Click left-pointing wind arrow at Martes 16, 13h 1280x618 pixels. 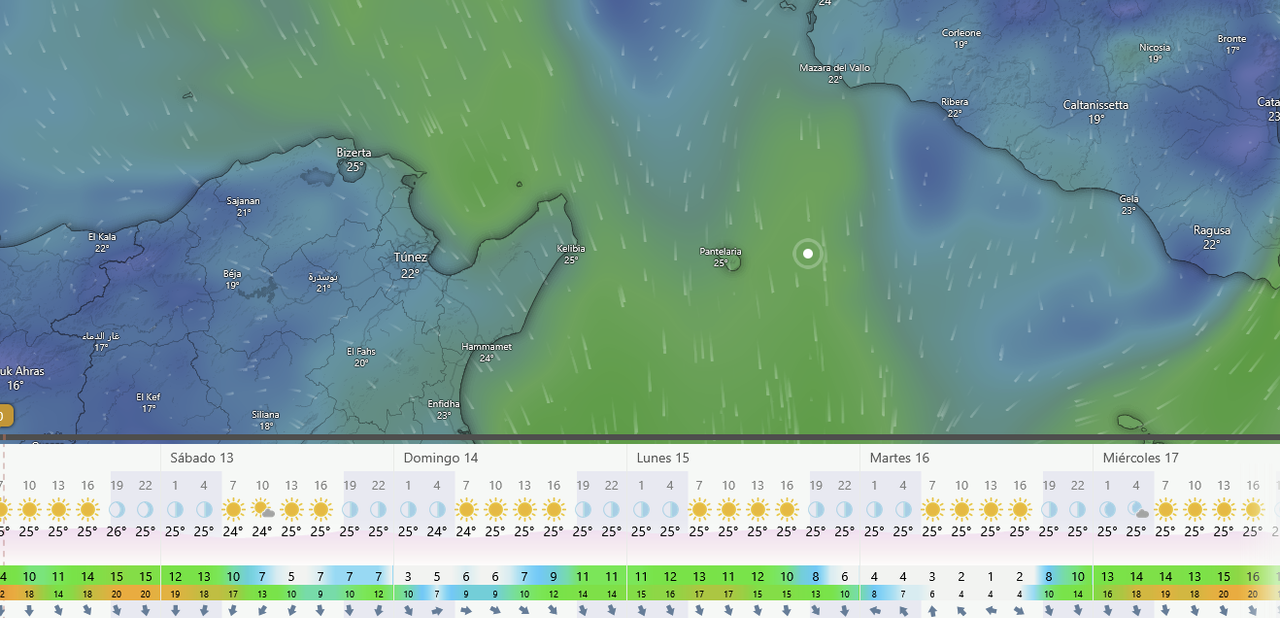point(991,610)
